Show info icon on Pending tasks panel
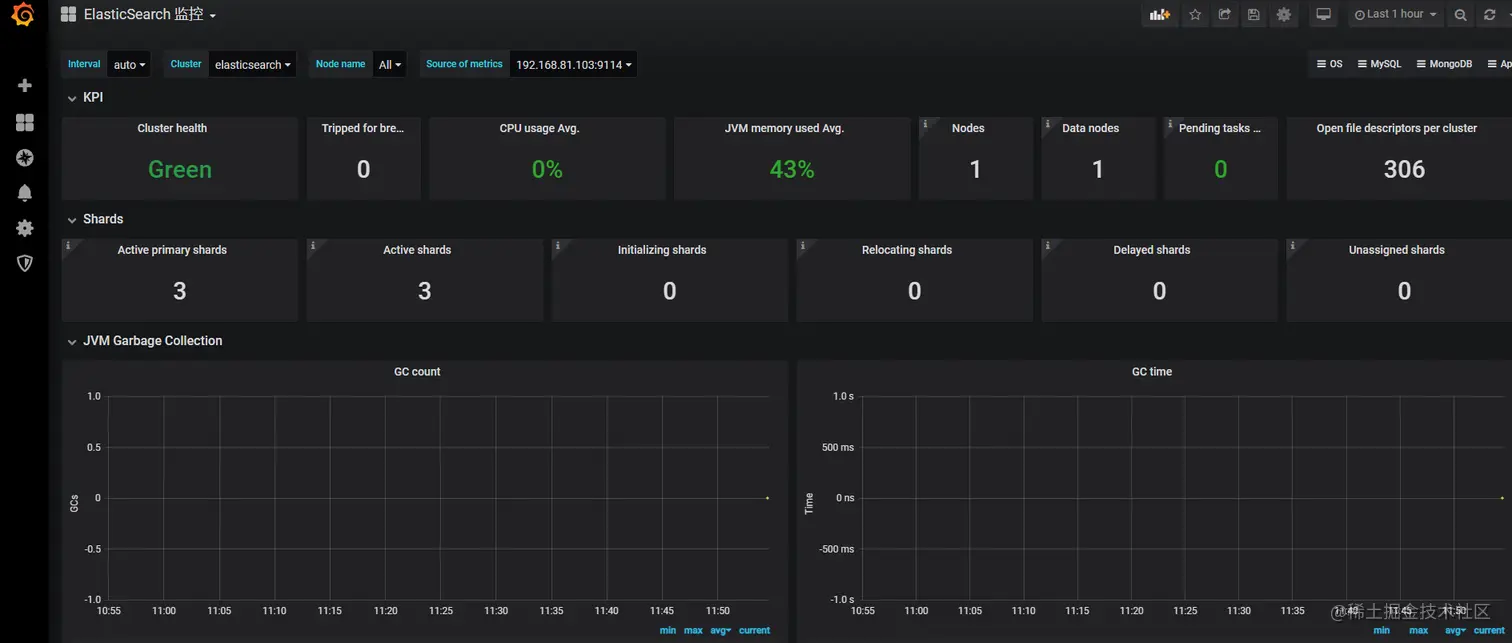Image resolution: width=1512 pixels, height=643 pixels. (1170, 124)
